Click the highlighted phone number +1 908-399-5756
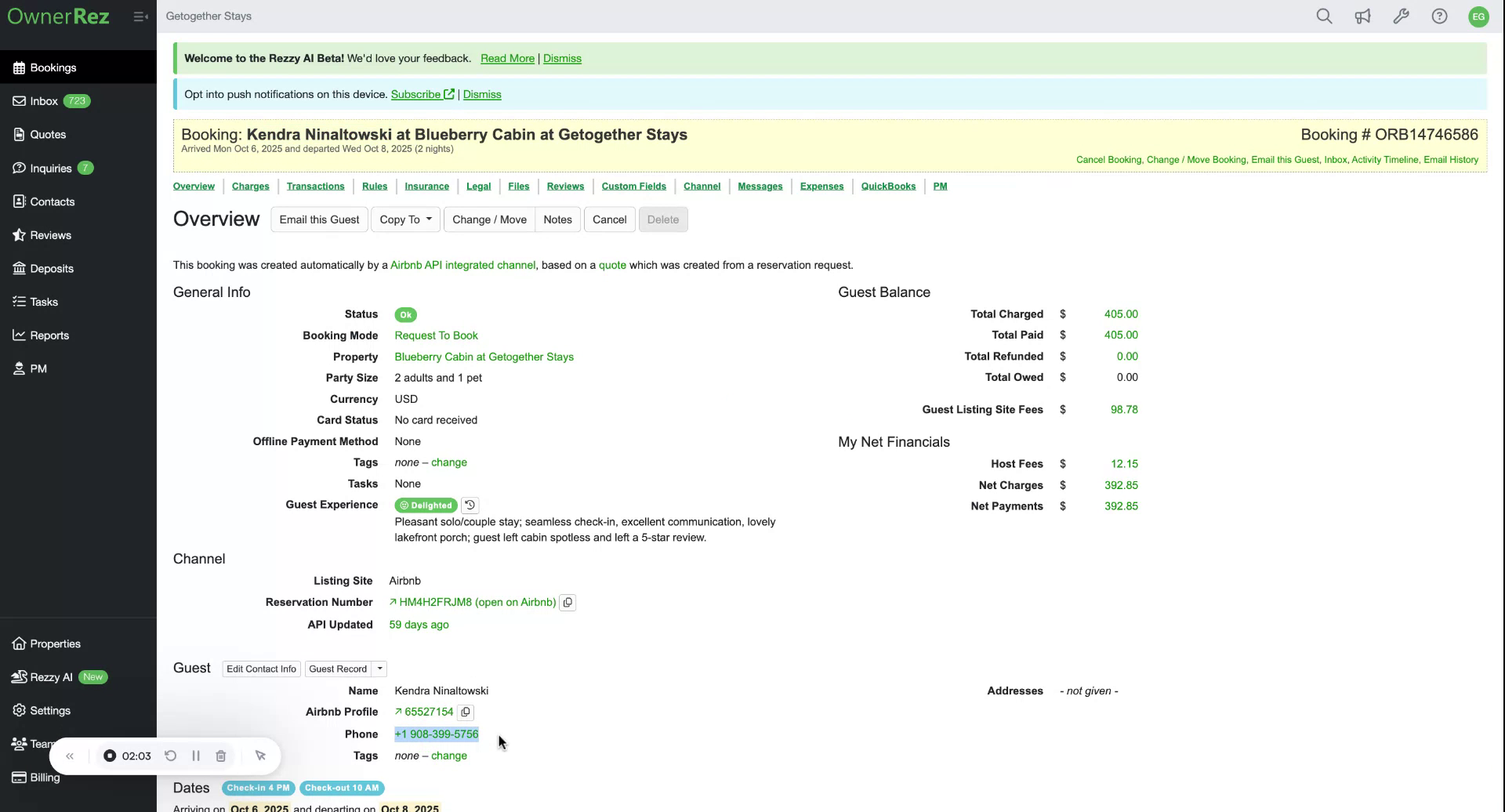Viewport: 1505px width, 812px height. point(437,734)
